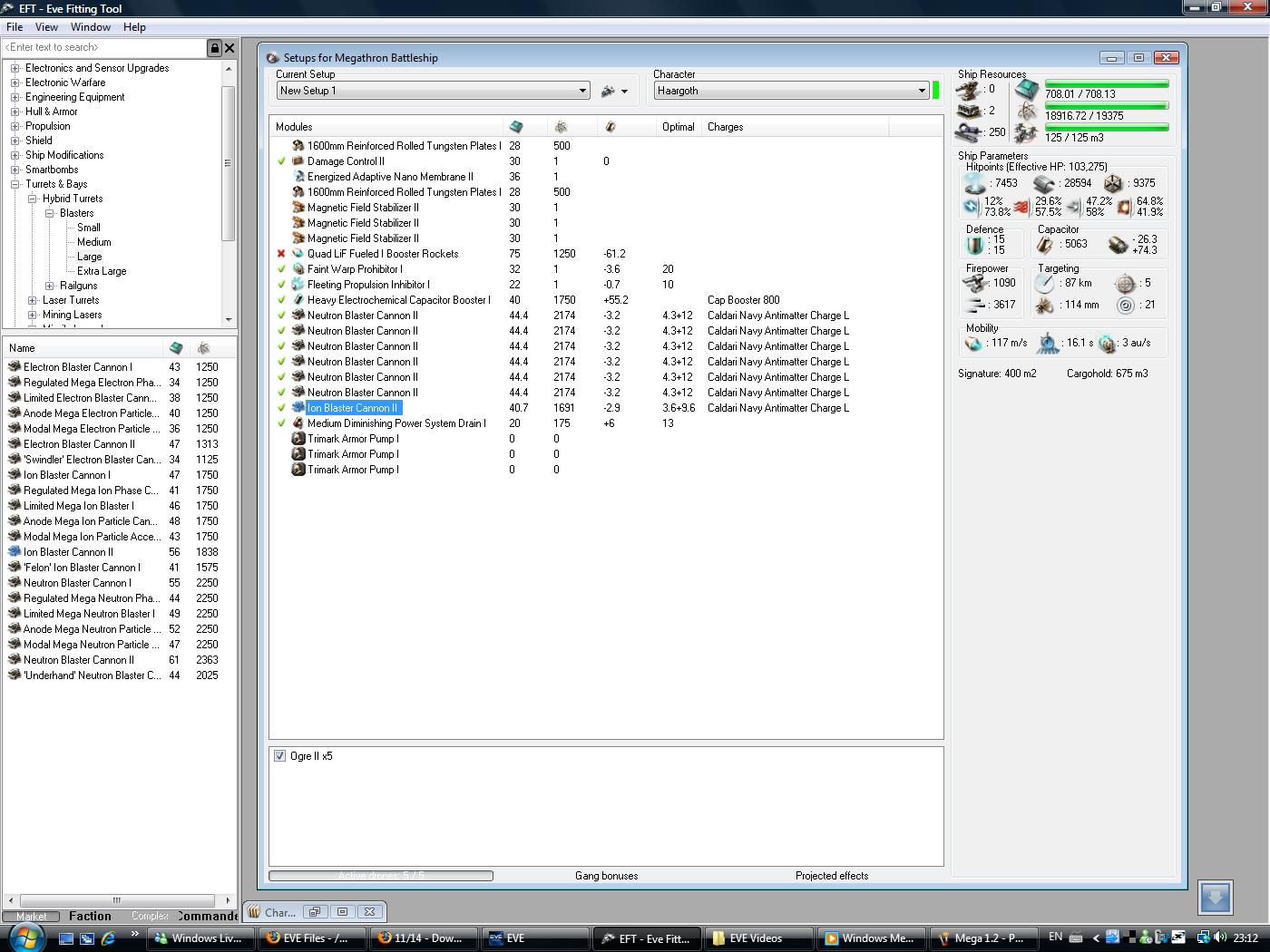
Task: Sort modules by the Optimal column header
Action: pyautogui.click(x=678, y=127)
